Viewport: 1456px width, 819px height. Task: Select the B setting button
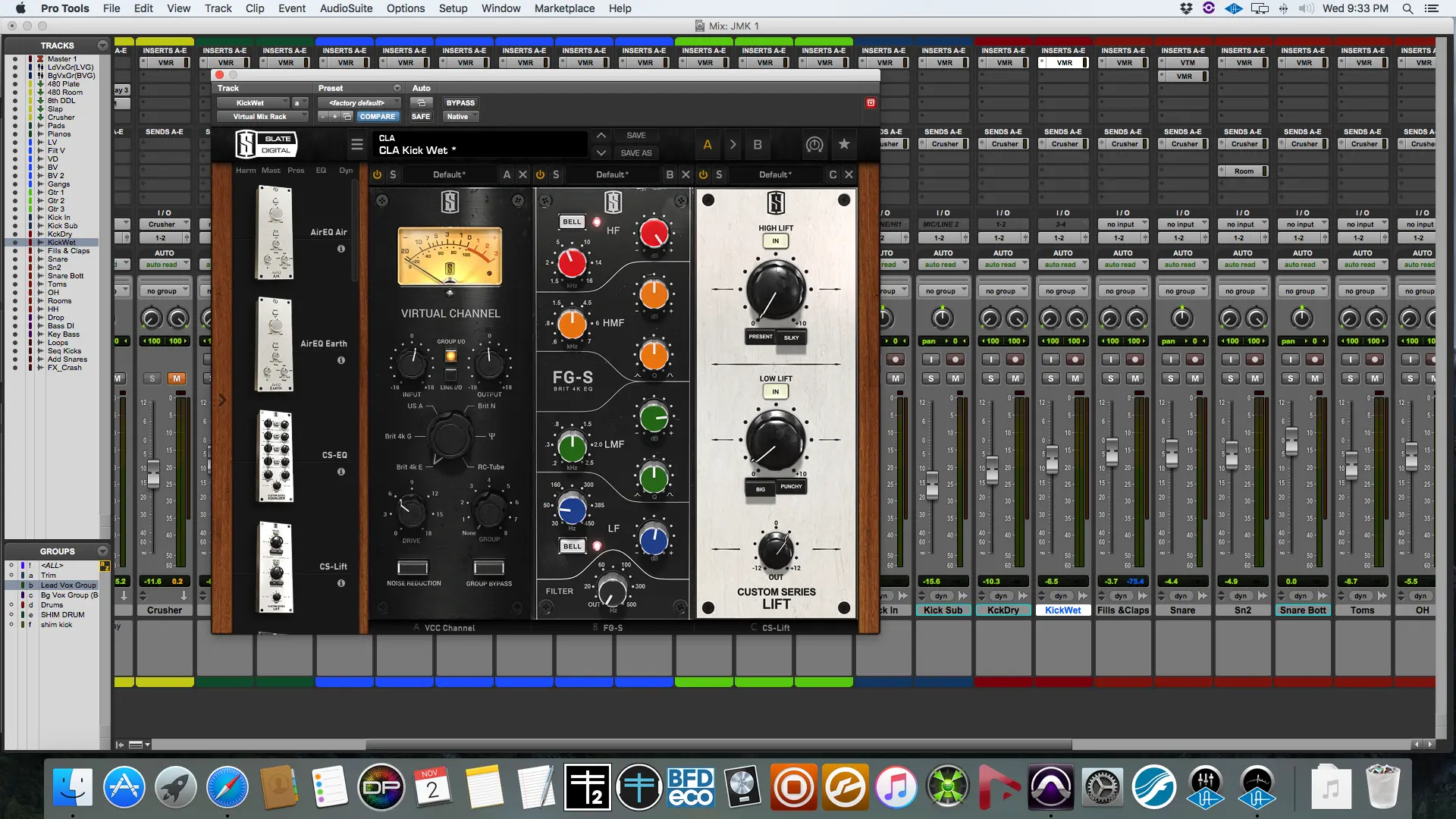[x=757, y=144]
